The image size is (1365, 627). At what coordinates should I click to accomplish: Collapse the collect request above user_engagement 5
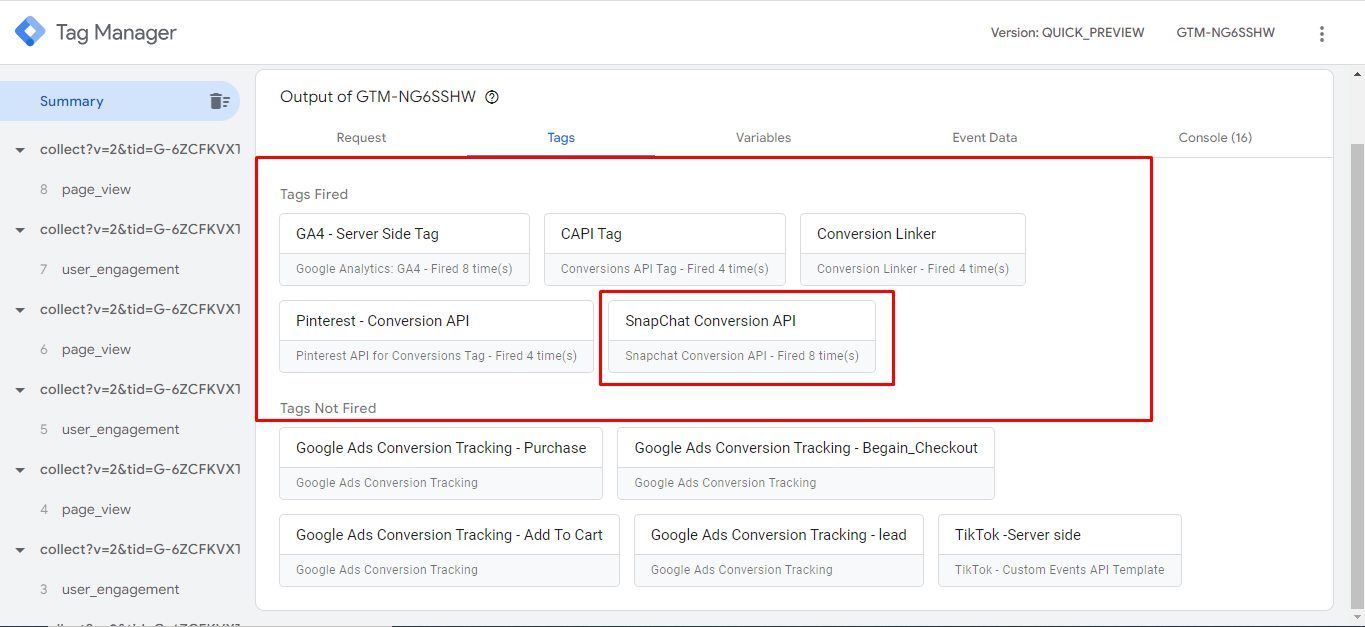coord(19,390)
